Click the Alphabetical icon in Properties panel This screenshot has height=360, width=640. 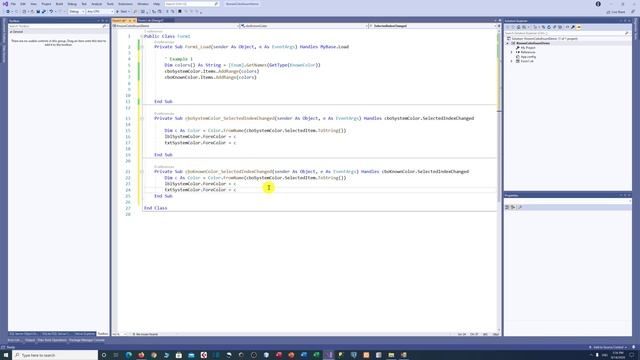(x=513, y=207)
